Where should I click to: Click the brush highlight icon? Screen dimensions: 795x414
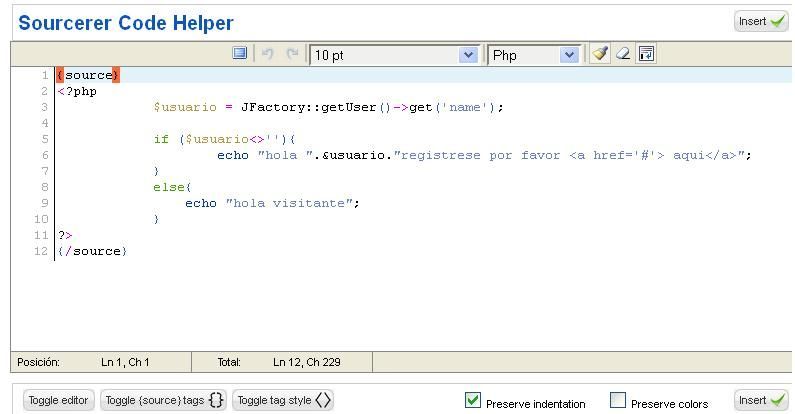point(600,53)
